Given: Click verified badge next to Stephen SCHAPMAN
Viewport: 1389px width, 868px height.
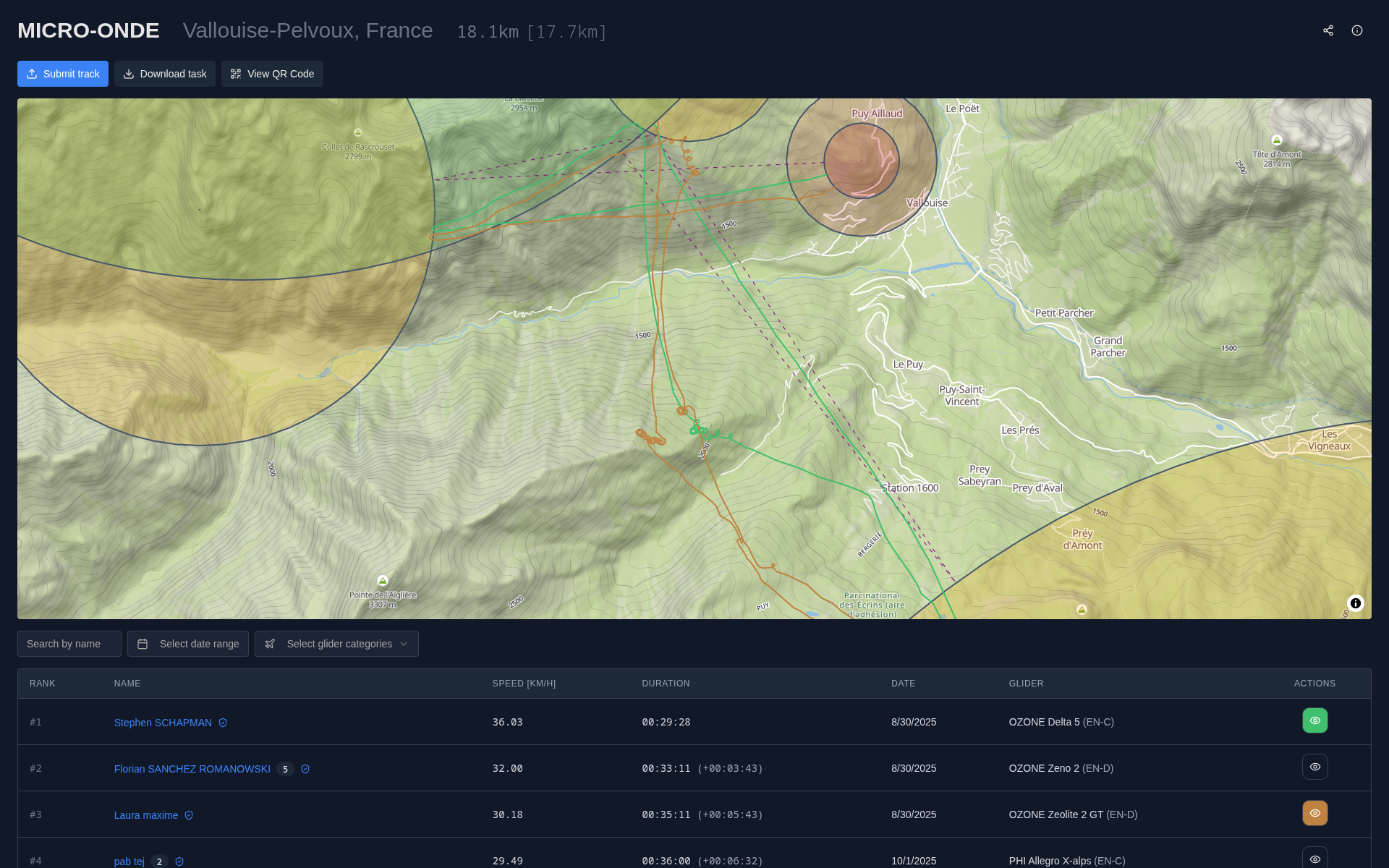Looking at the screenshot, I should [223, 723].
